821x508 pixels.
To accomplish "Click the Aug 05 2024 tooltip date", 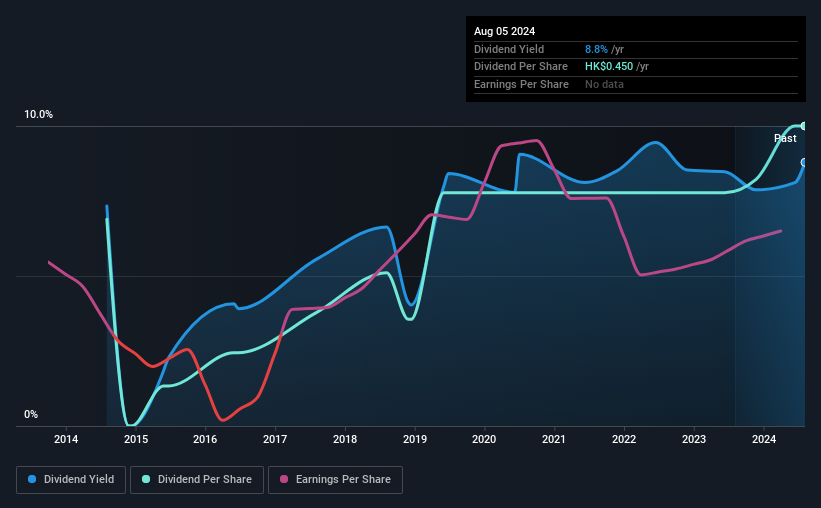I will pos(504,31).
